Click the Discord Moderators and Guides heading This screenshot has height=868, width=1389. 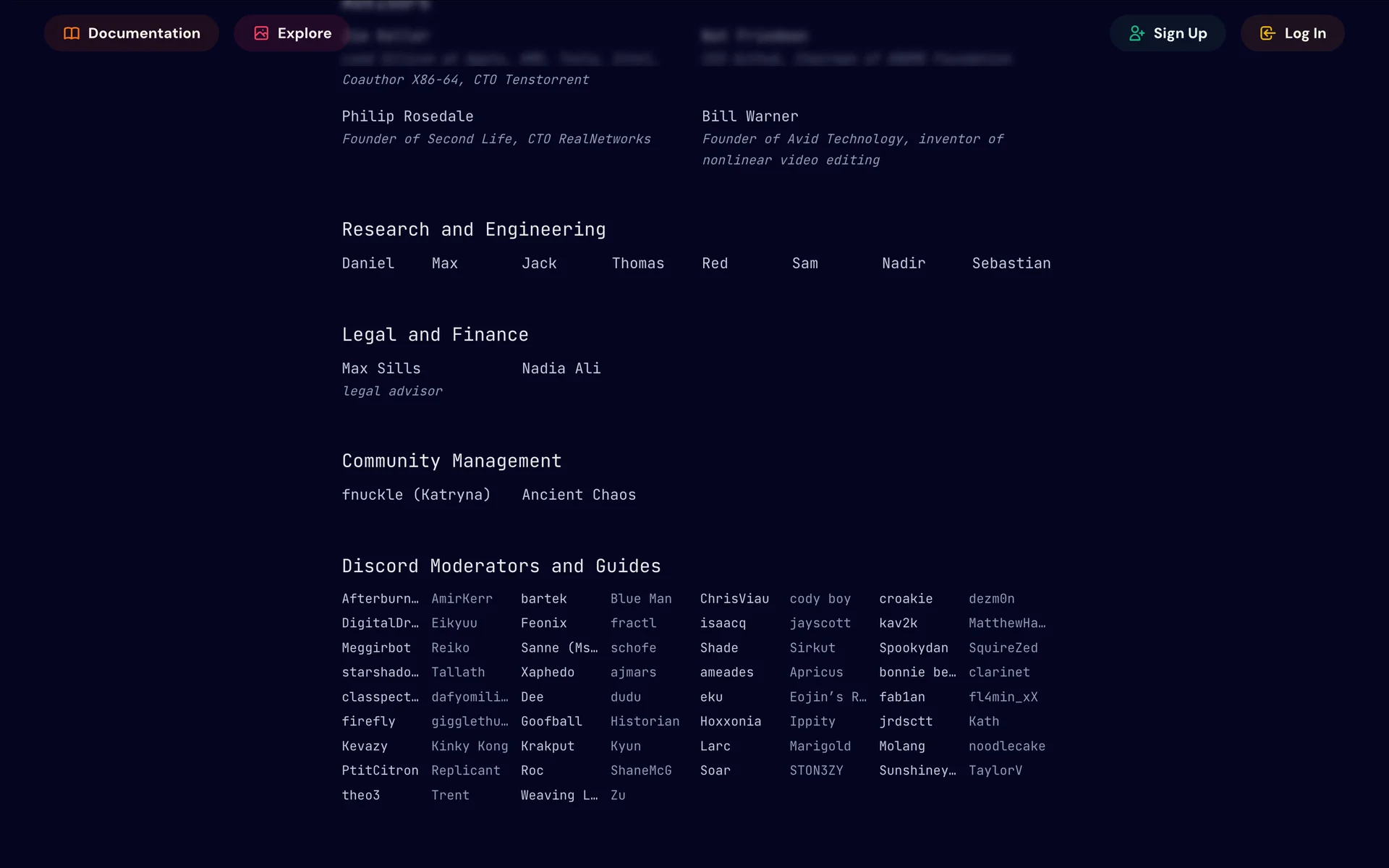point(501,566)
